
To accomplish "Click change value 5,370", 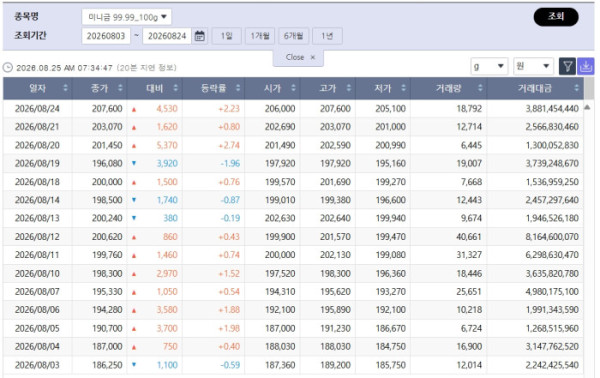I will (167, 145).
